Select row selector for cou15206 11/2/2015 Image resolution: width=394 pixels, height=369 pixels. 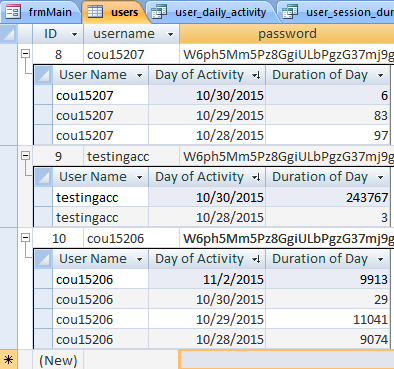(44, 279)
